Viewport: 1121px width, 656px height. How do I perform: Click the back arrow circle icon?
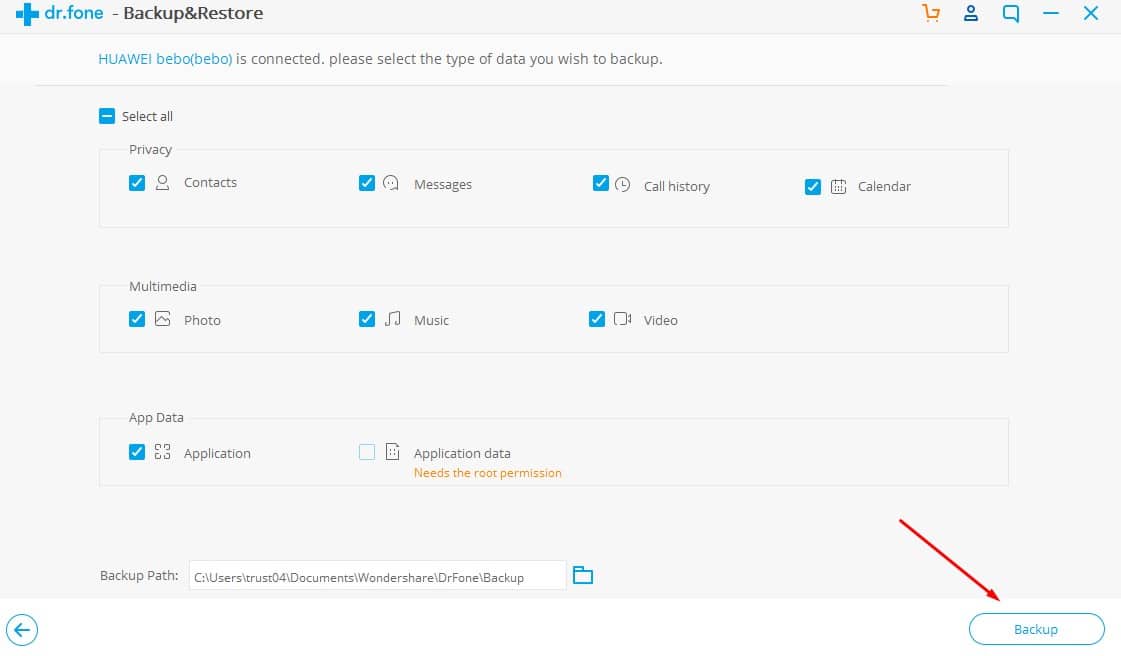22,630
